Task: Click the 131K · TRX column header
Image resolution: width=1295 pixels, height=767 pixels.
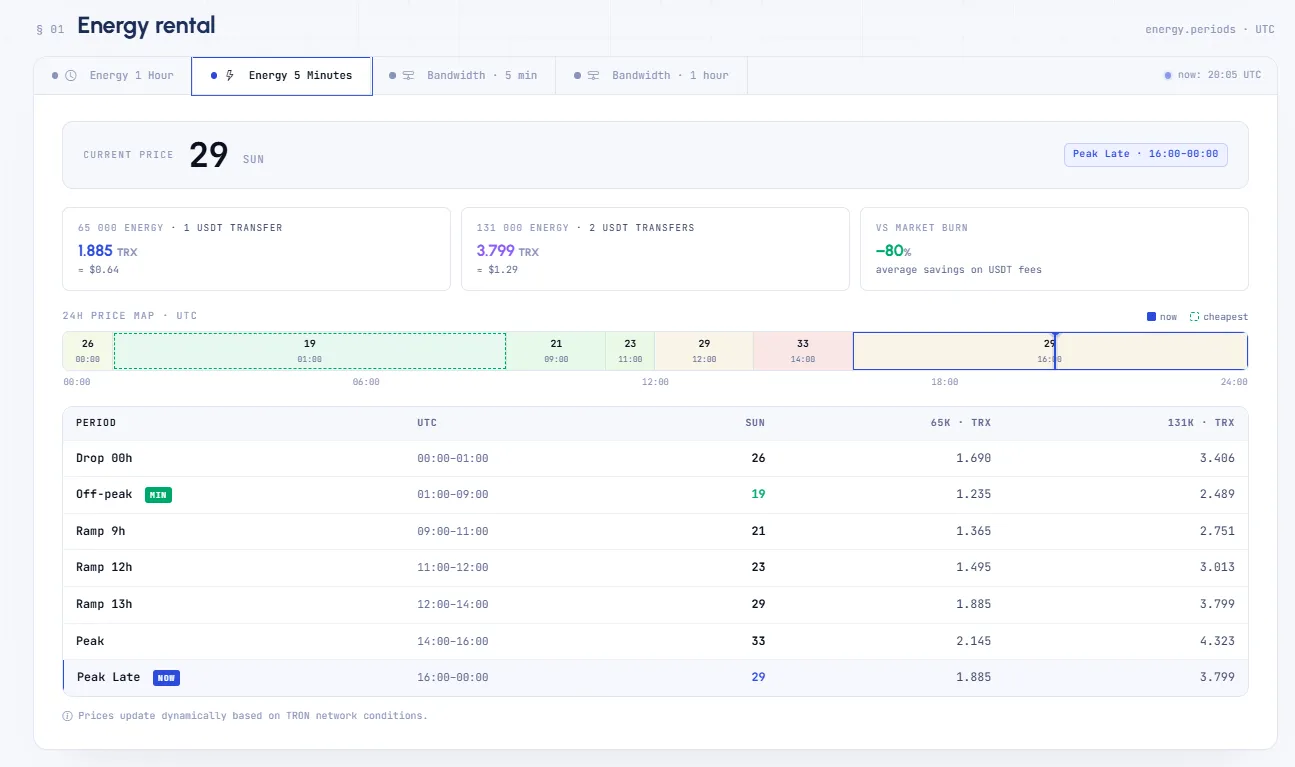Action: [x=1201, y=423]
